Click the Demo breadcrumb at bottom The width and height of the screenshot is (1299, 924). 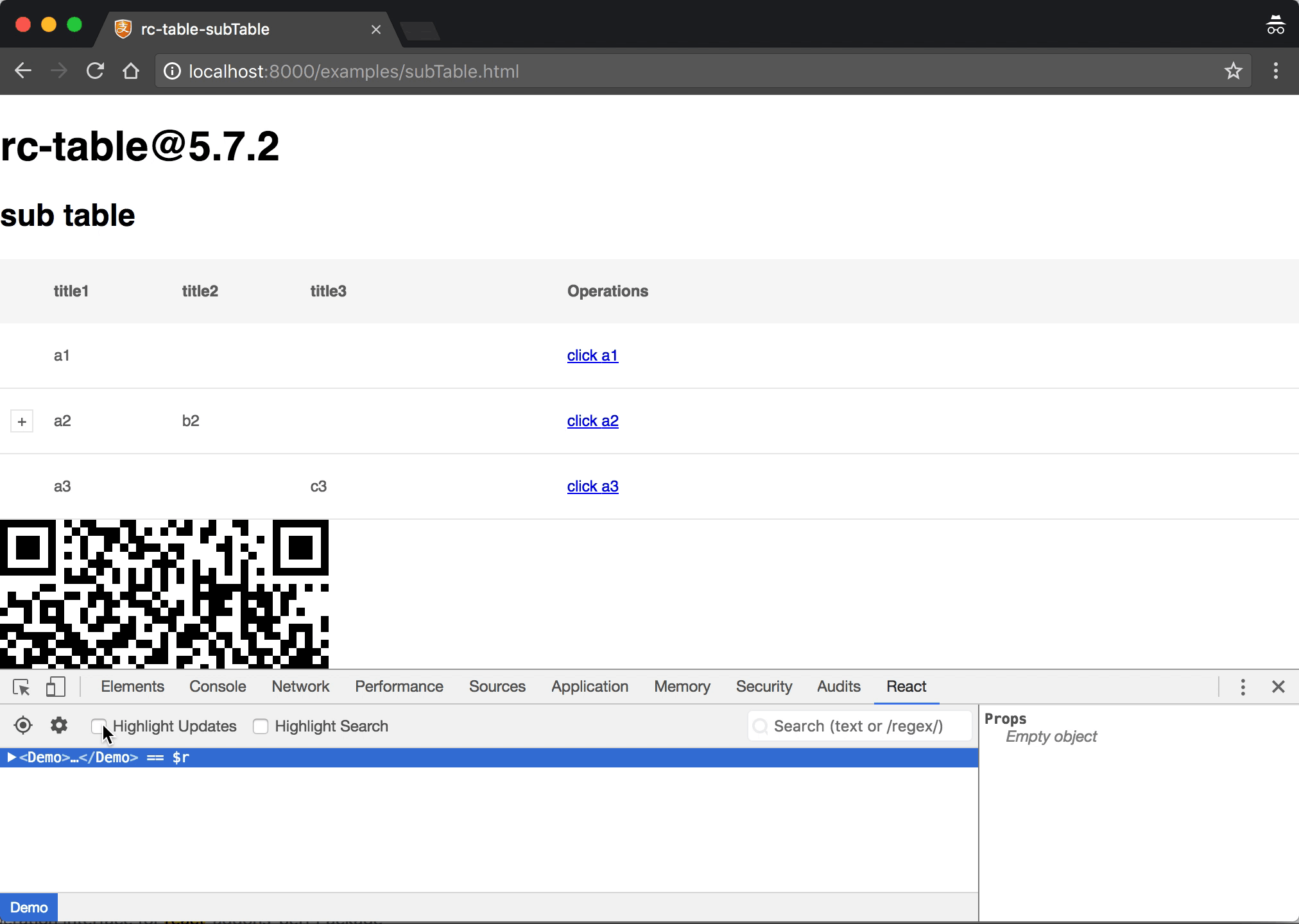click(29, 907)
